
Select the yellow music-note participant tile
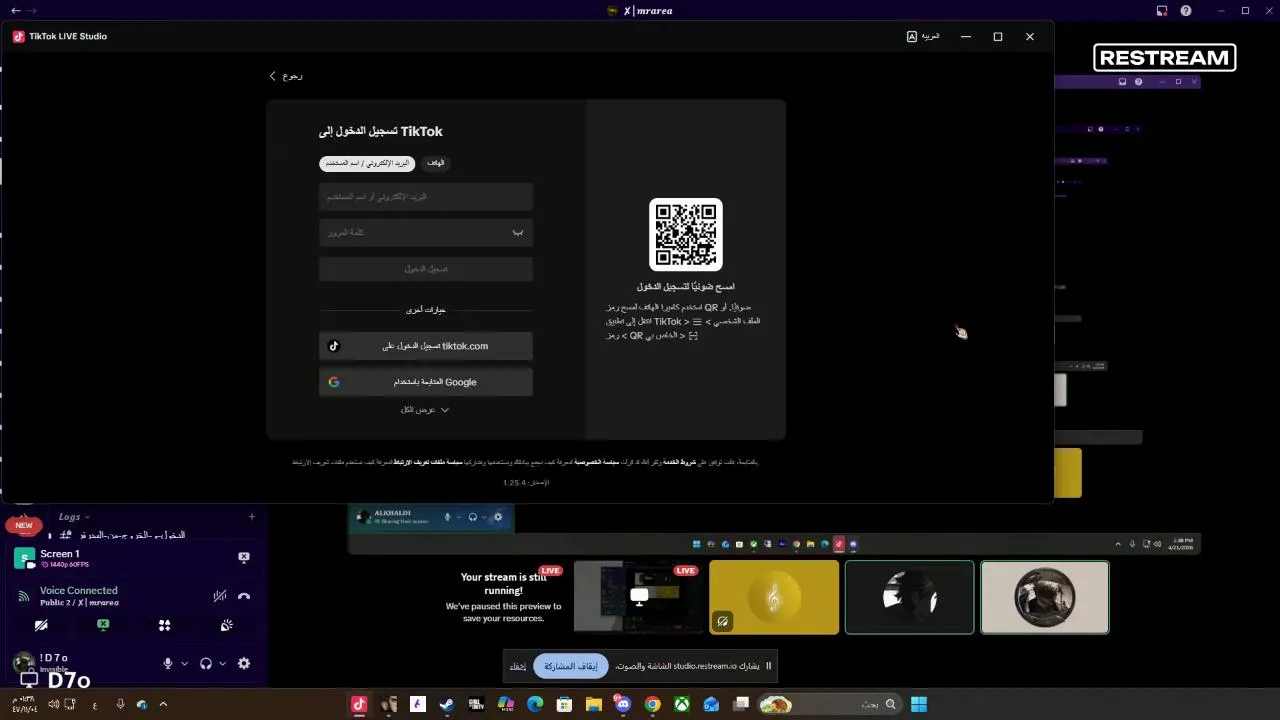click(x=774, y=597)
